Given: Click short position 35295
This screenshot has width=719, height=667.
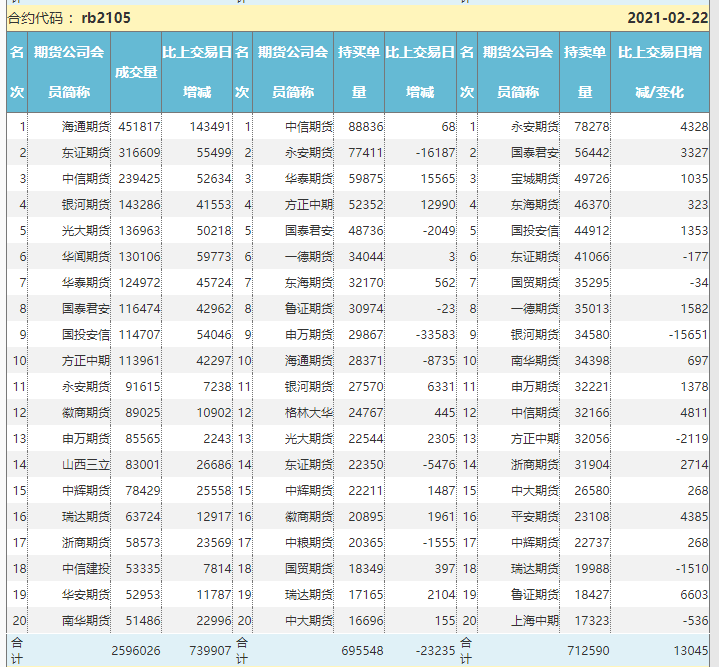Looking at the screenshot, I should pos(592,283).
